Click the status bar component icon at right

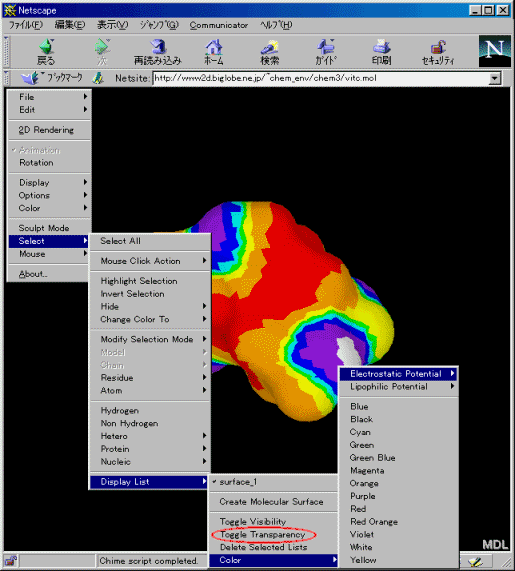click(475, 561)
